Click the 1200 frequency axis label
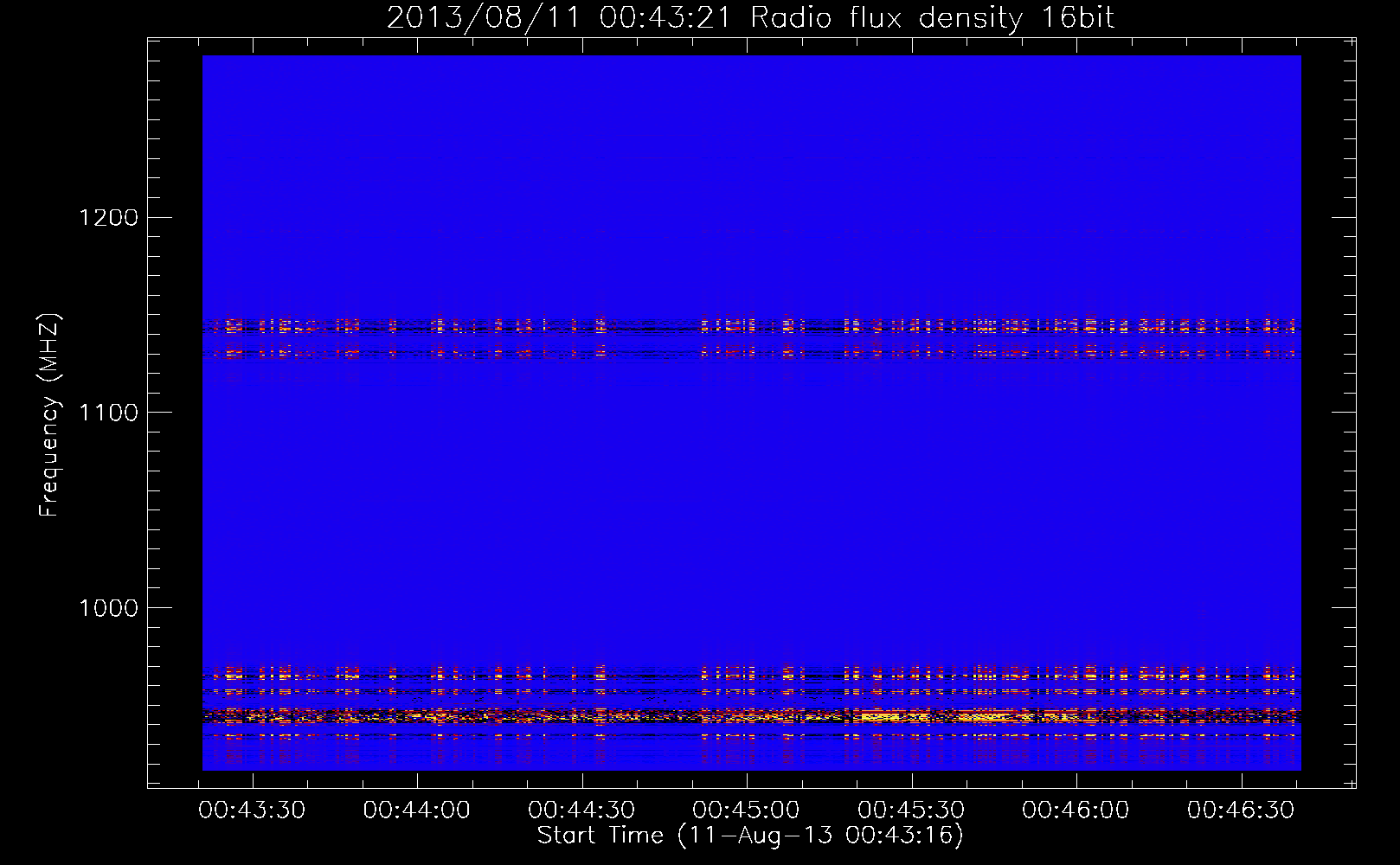 click(x=108, y=217)
